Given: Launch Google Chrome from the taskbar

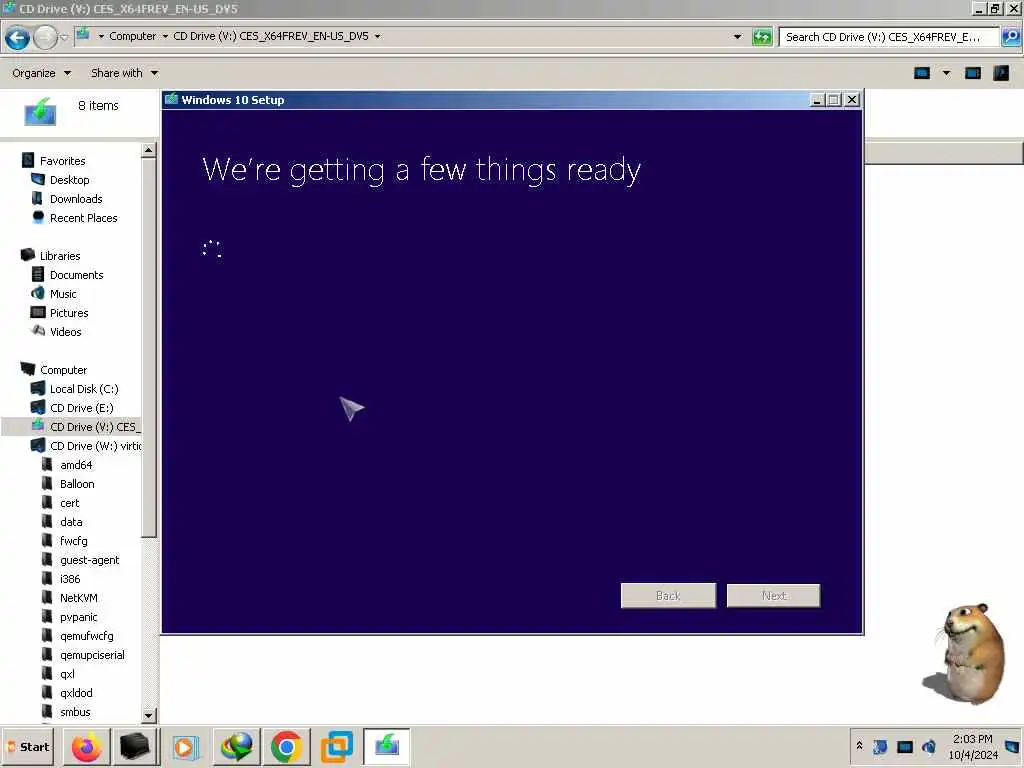Looking at the screenshot, I should pos(286,746).
